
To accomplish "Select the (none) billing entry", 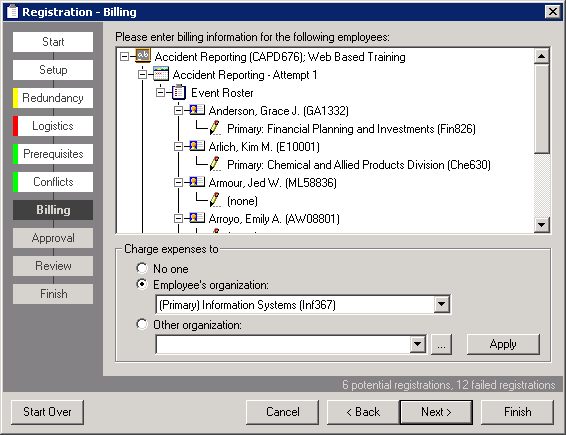I will pyautogui.click(x=242, y=201).
